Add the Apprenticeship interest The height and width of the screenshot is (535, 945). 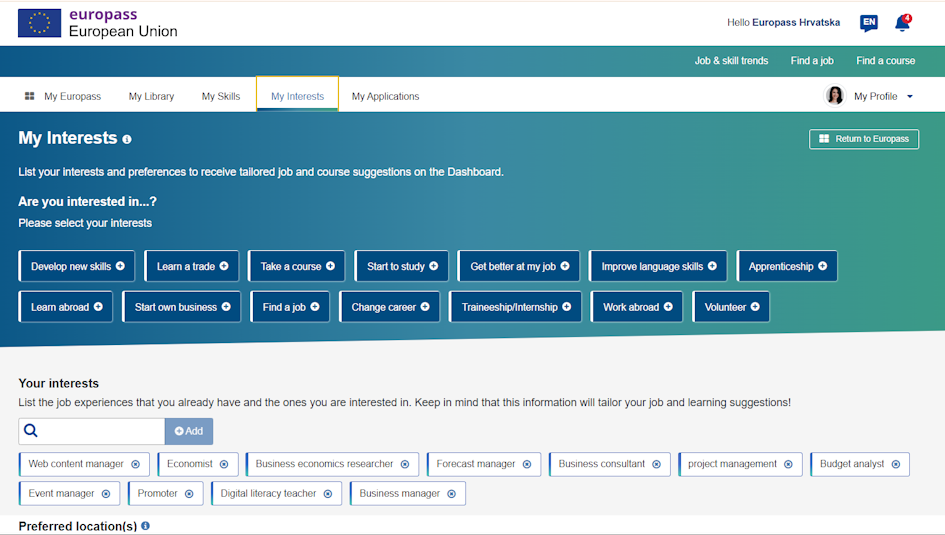pos(787,266)
